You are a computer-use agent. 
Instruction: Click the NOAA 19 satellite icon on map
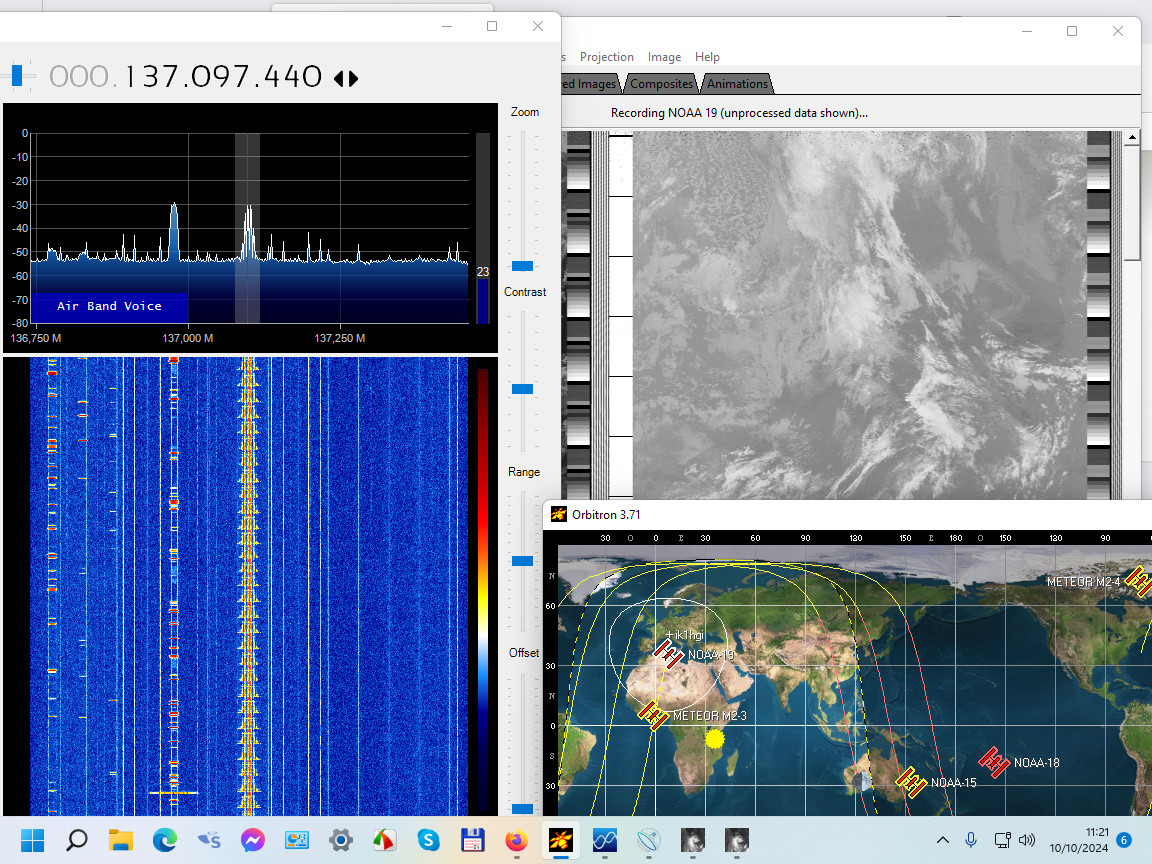[668, 653]
